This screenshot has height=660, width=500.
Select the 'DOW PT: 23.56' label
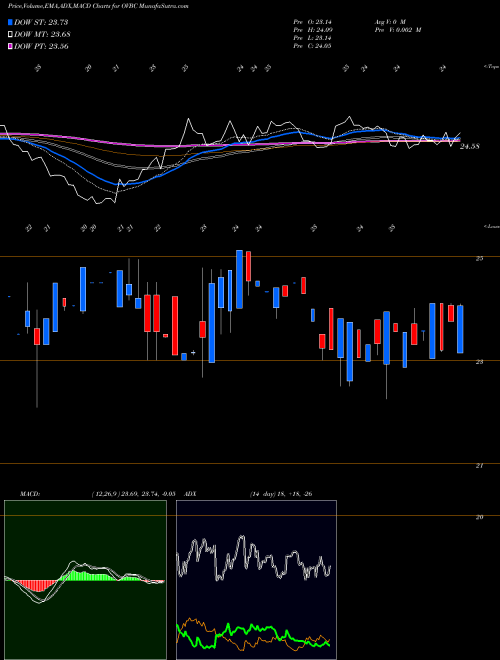pos(41,46)
